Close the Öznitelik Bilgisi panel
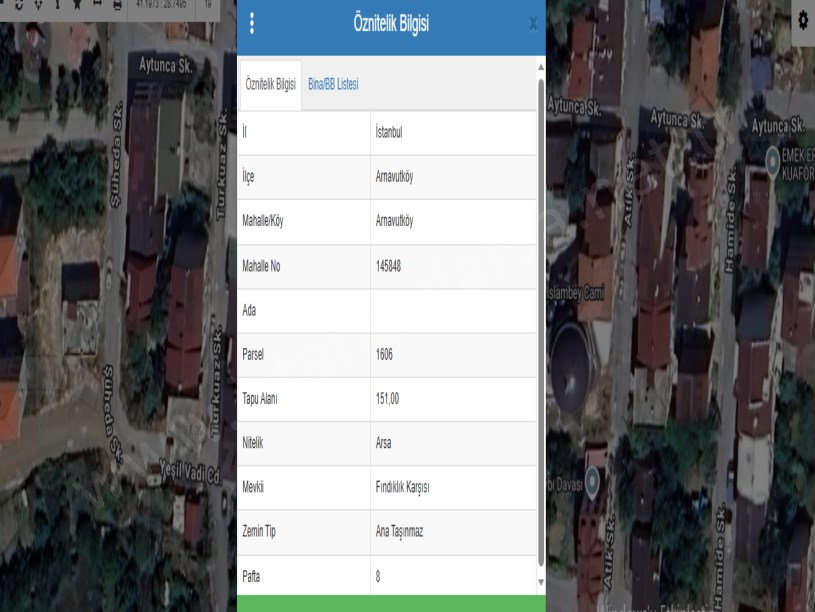The width and height of the screenshot is (815, 612). pos(532,24)
